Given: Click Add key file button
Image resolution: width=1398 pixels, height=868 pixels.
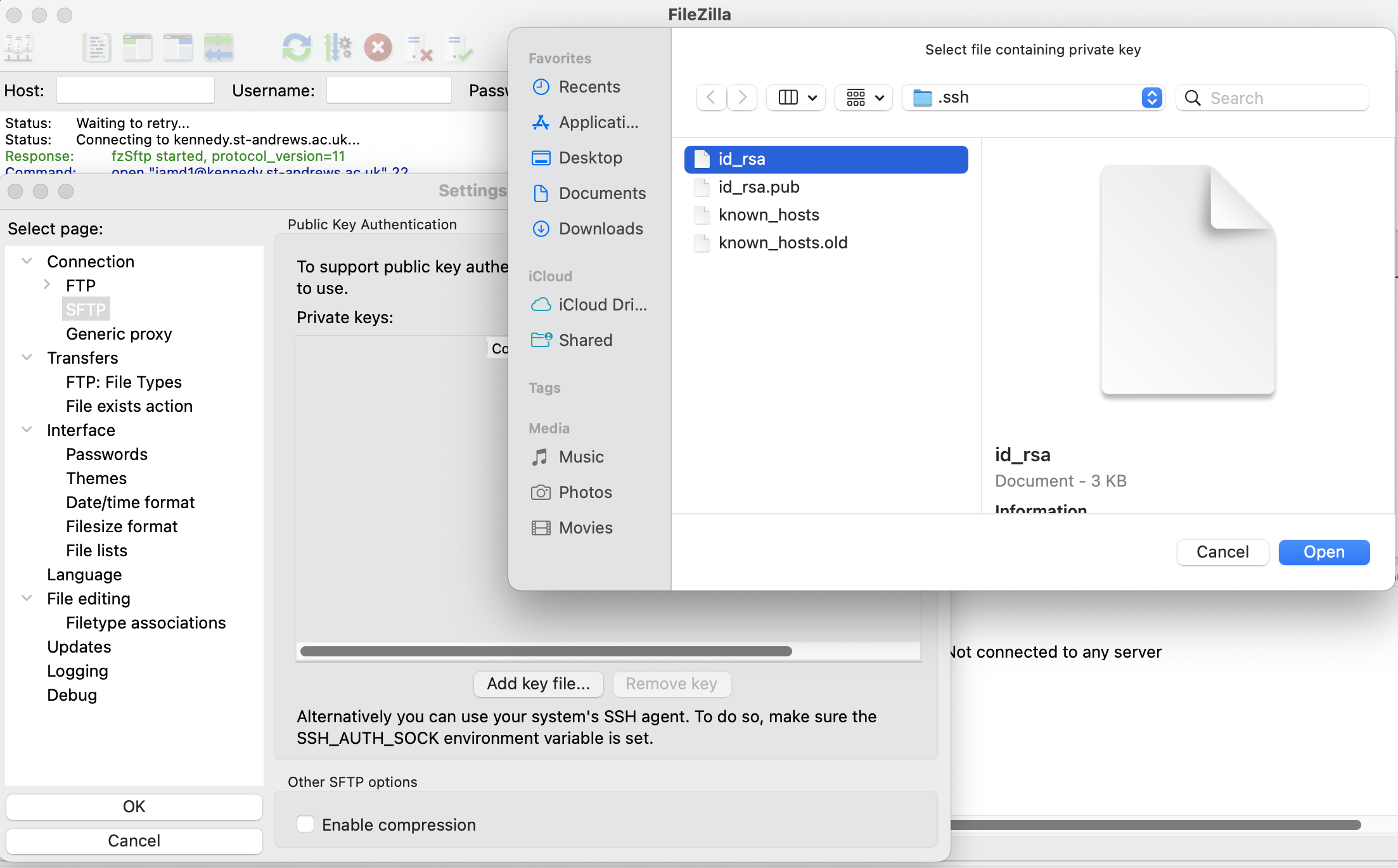Looking at the screenshot, I should 538,684.
